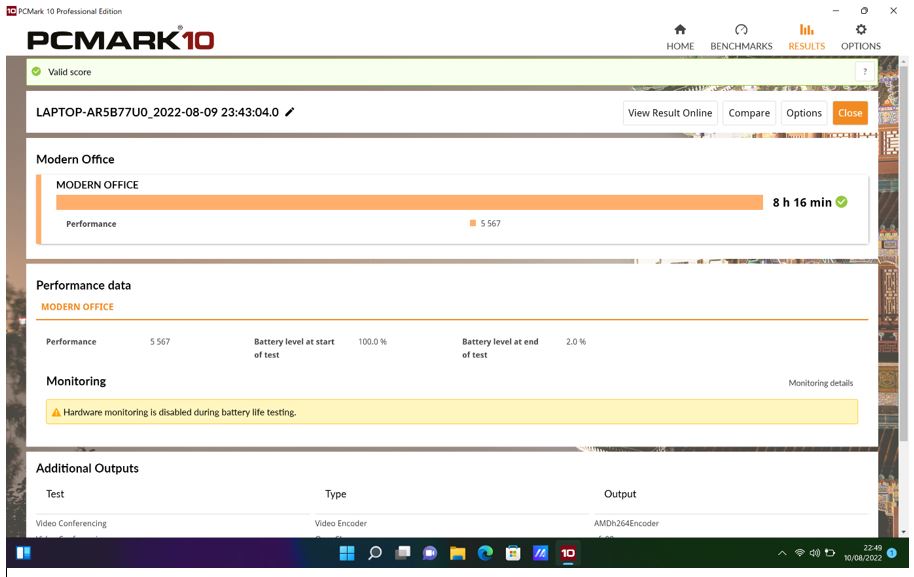Screen dimensions: 914x577
Task: Toggle the network icon in the system tray
Action: pyautogui.click(x=800, y=552)
